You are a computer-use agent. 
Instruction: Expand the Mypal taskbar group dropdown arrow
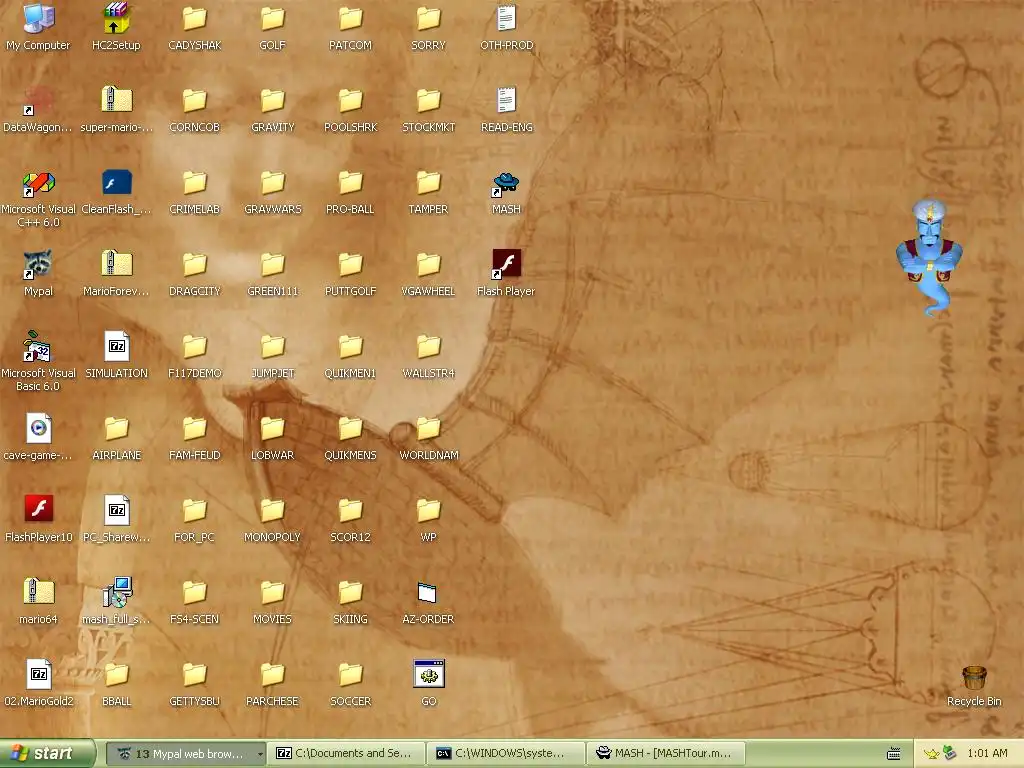260,754
